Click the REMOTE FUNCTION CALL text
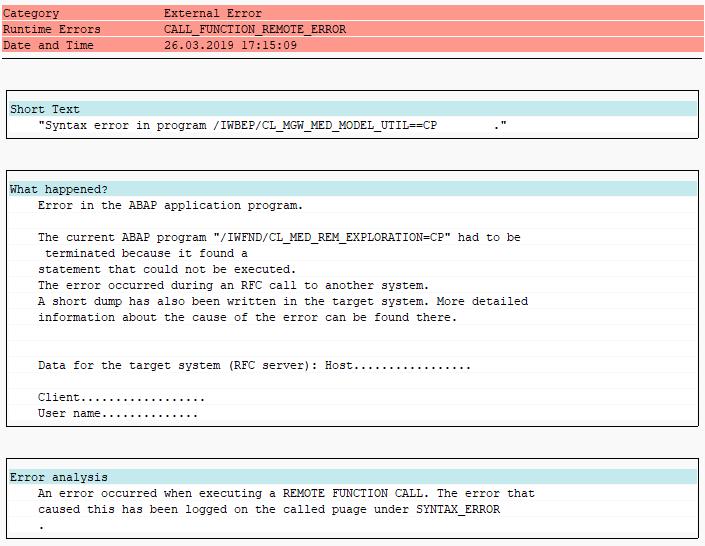Image resolution: width=705 pixels, height=546 pixels. coord(353,493)
